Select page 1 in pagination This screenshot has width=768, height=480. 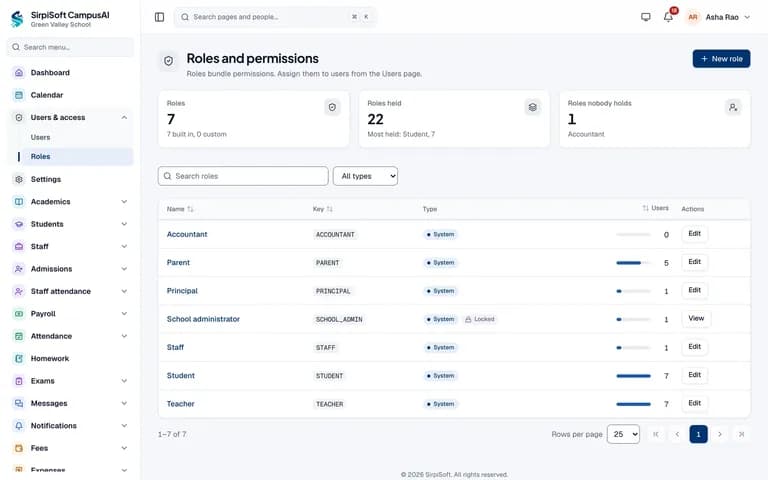[x=698, y=434]
